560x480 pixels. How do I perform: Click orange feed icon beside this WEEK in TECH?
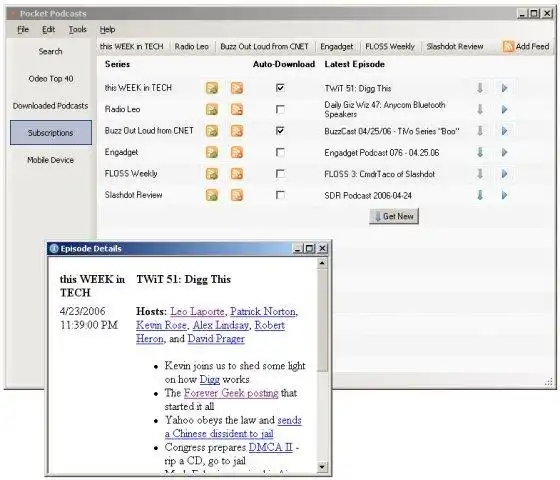[x=237, y=88]
